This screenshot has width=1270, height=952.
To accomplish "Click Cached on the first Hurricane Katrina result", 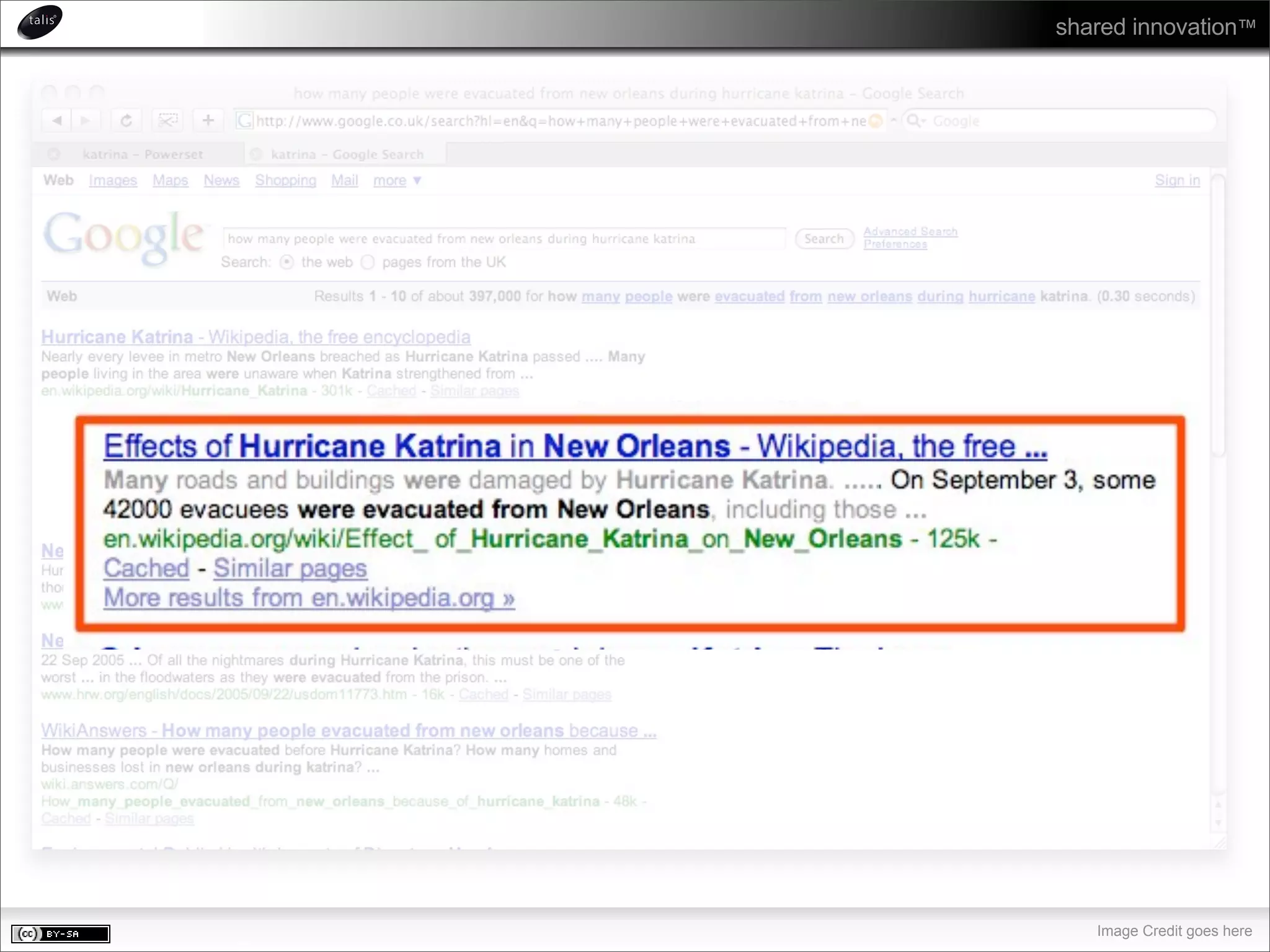I will pos(391,391).
